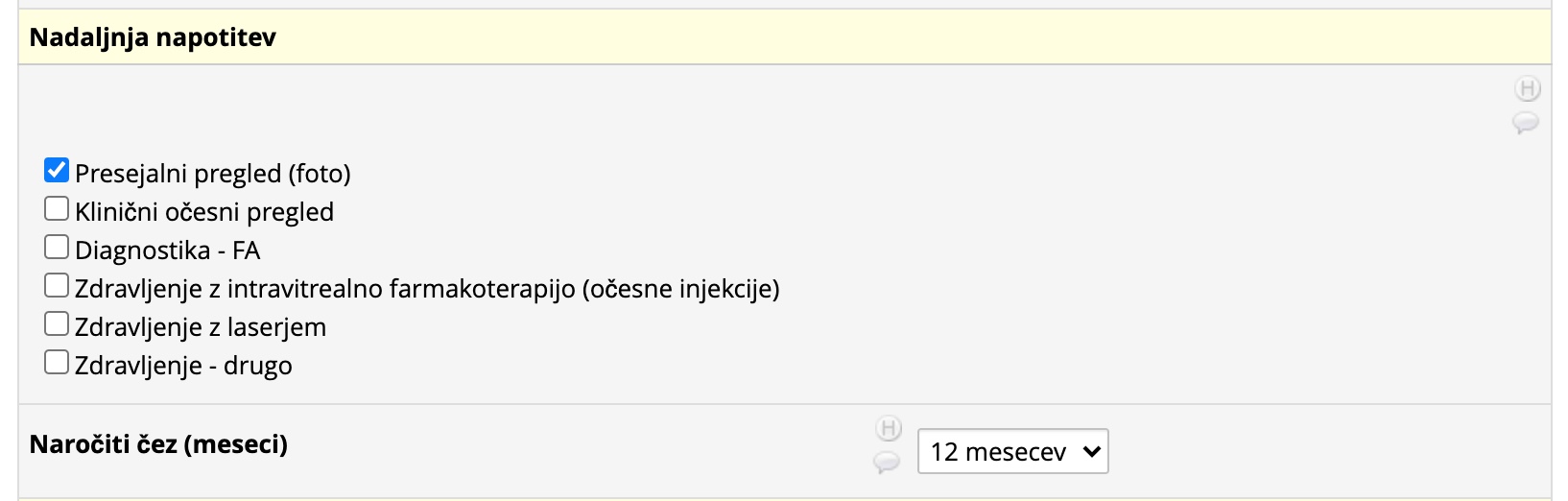Screen dimensions: 1568x501
Task: Click the Zdravljenje z laserjem label text
Action: click(201, 327)
